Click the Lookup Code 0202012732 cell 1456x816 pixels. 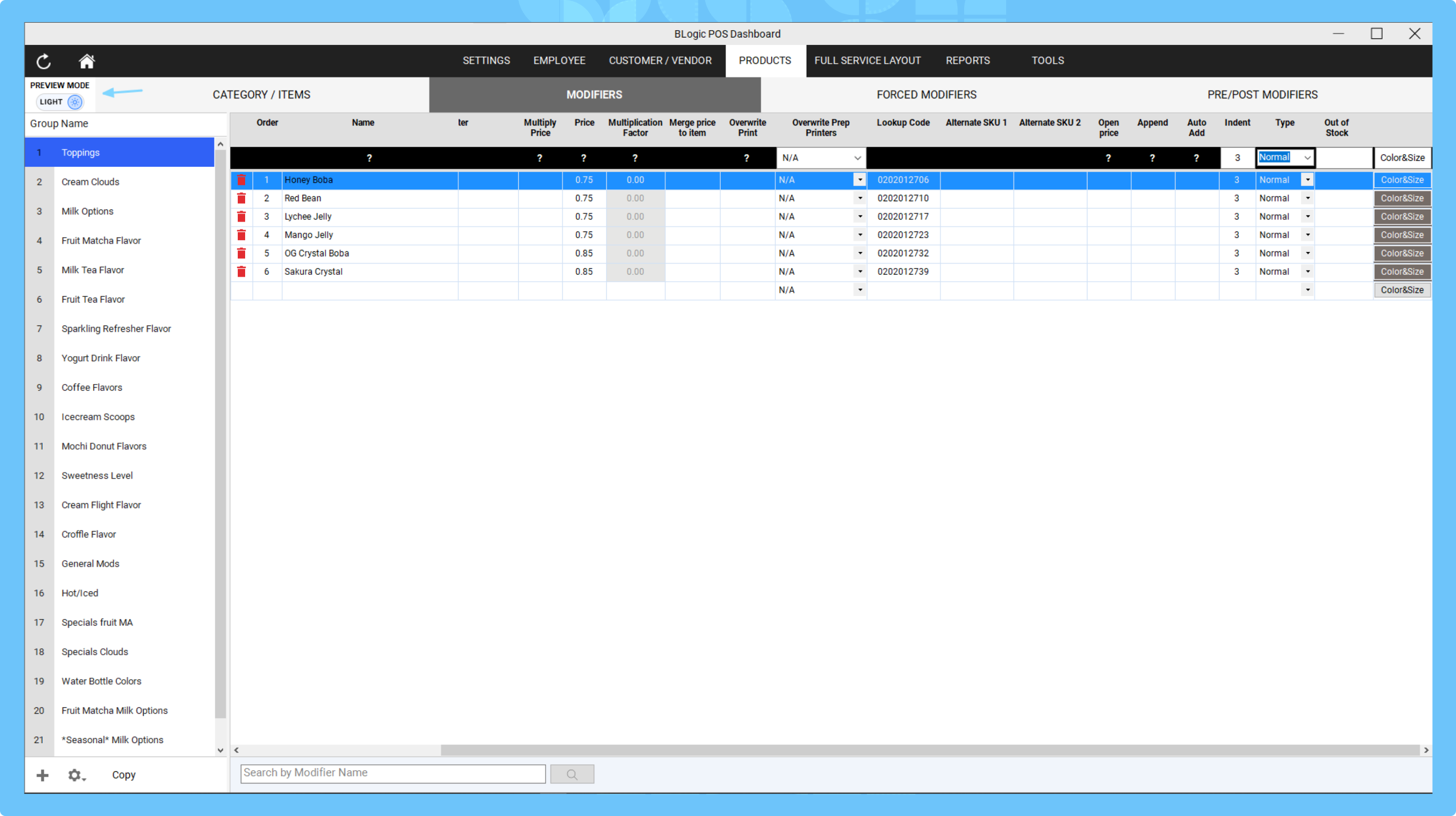point(903,253)
